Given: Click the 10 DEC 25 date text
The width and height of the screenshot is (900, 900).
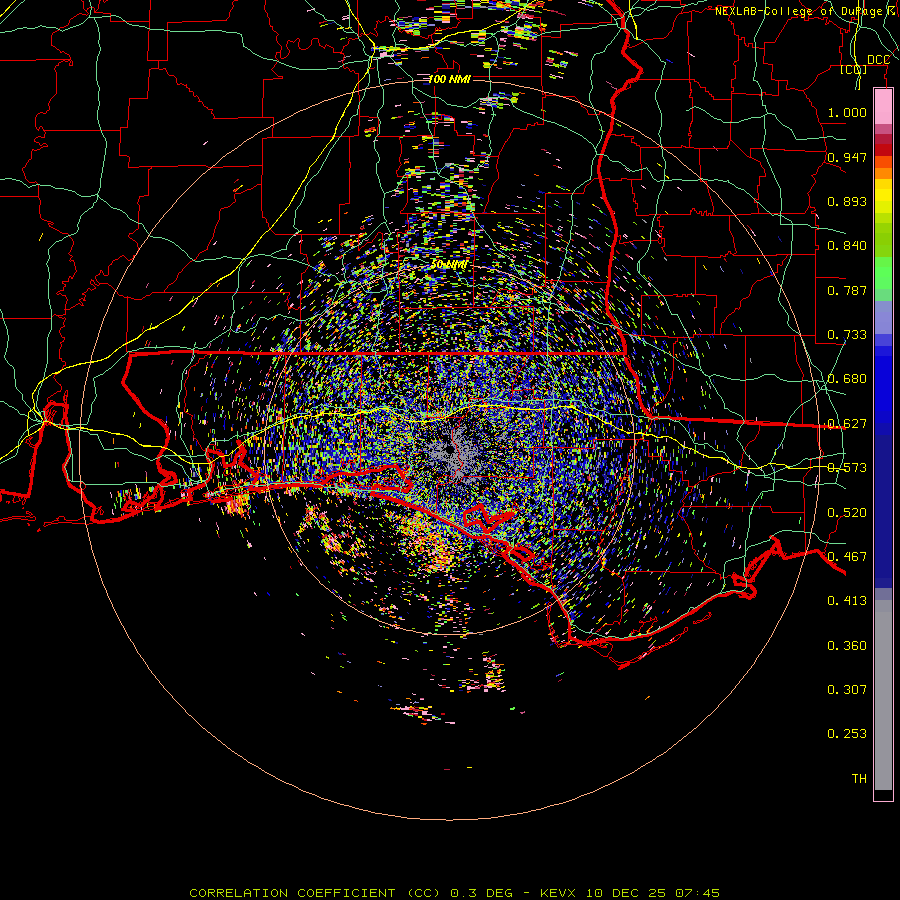Looking at the screenshot, I should pyautogui.click(x=624, y=893).
